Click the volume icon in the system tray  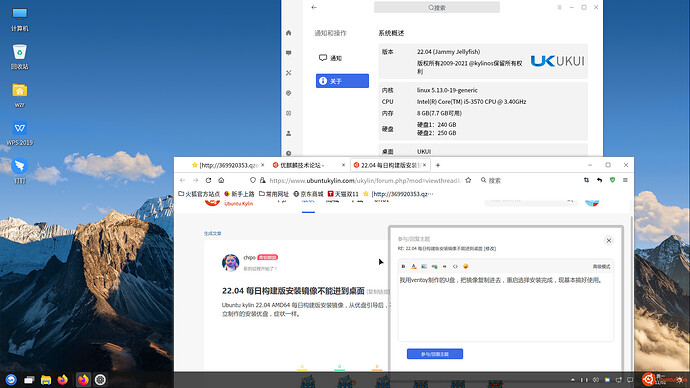[596, 380]
